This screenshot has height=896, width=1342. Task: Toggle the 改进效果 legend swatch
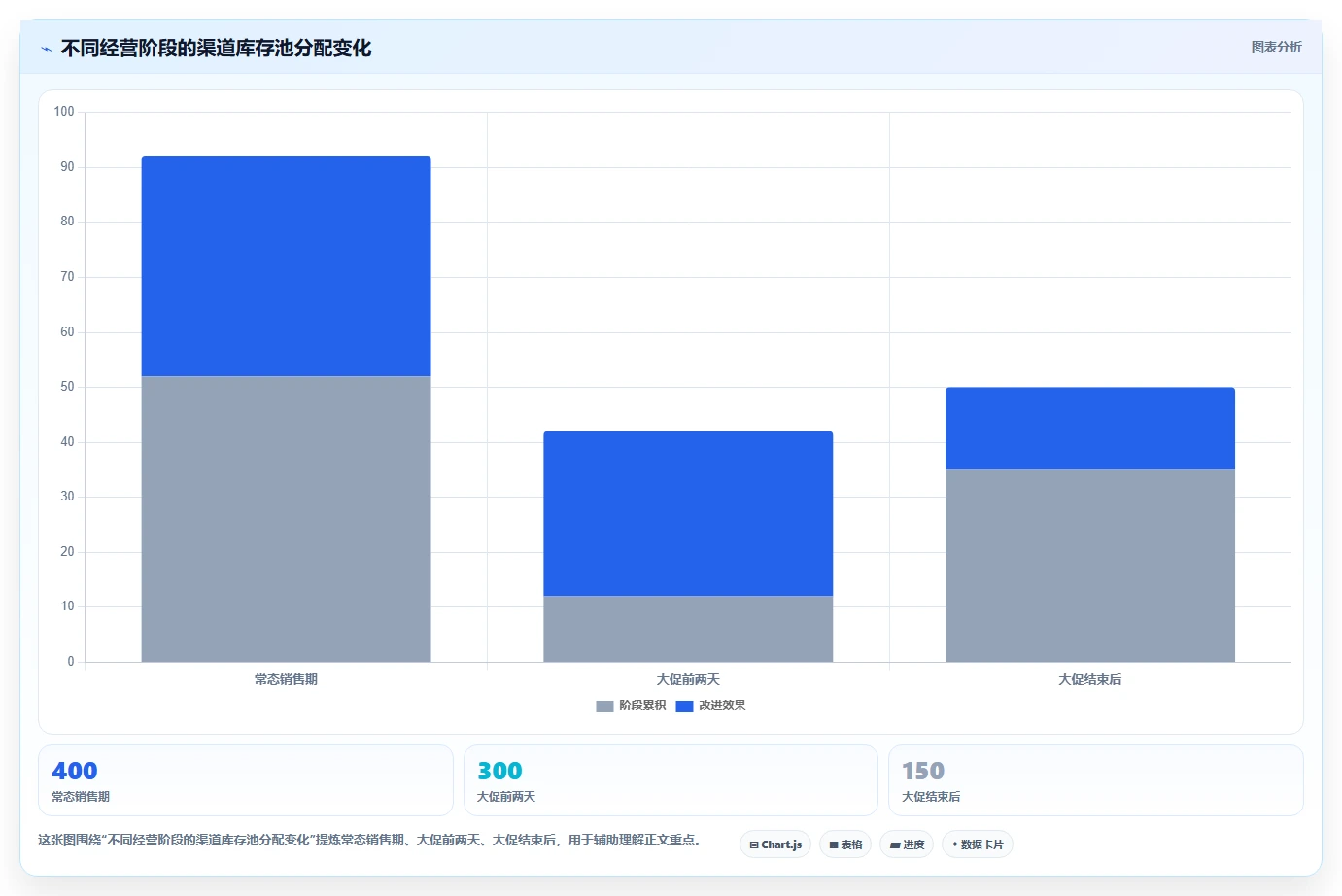pos(684,706)
